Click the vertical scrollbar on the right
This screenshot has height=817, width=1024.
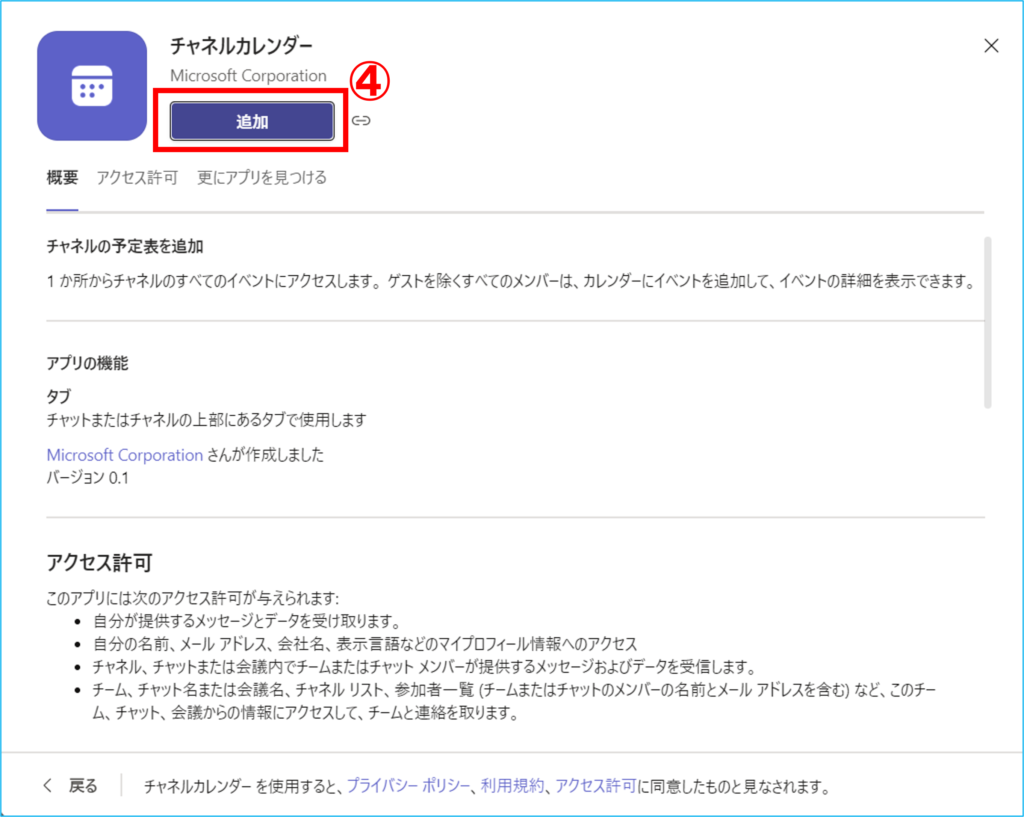coord(988,320)
